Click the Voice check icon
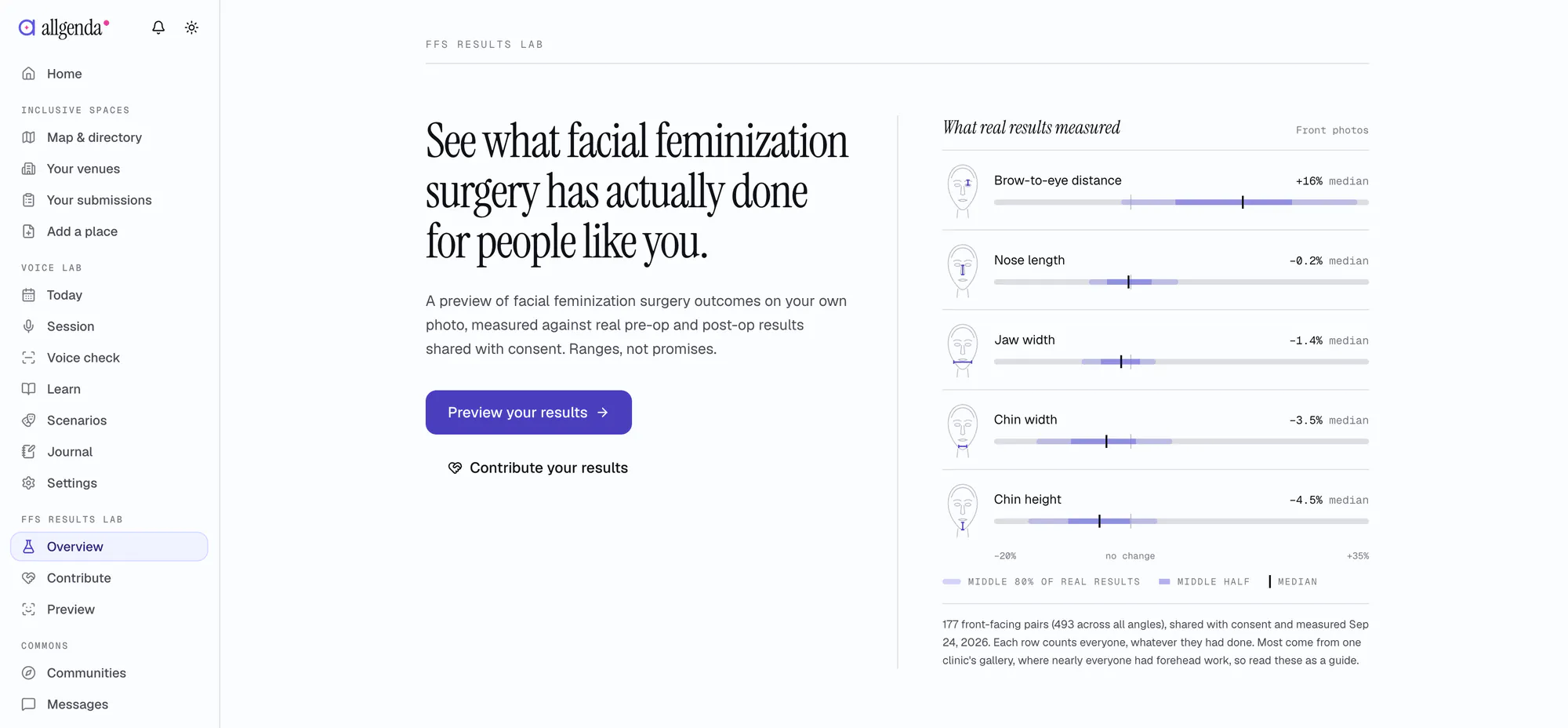The height and width of the screenshot is (728, 1568). tap(29, 358)
